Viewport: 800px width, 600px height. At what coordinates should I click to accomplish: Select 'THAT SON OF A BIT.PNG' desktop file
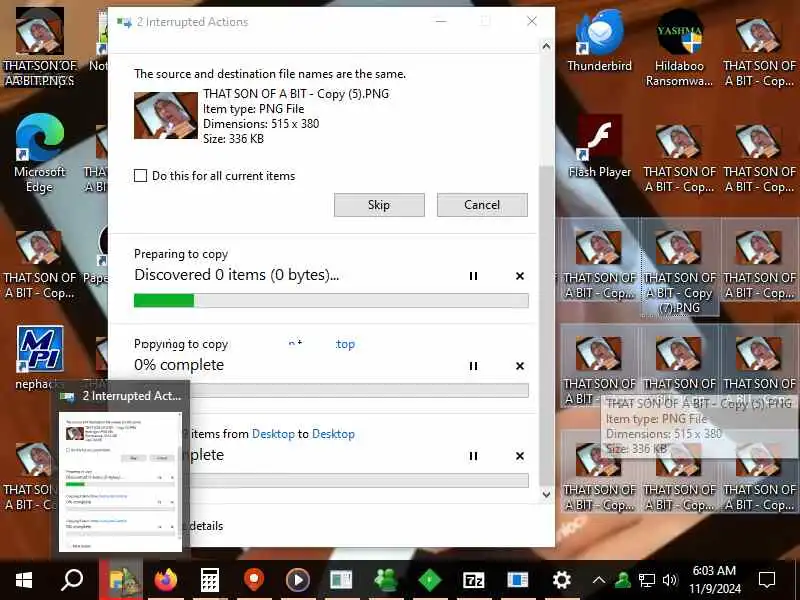tap(40, 47)
